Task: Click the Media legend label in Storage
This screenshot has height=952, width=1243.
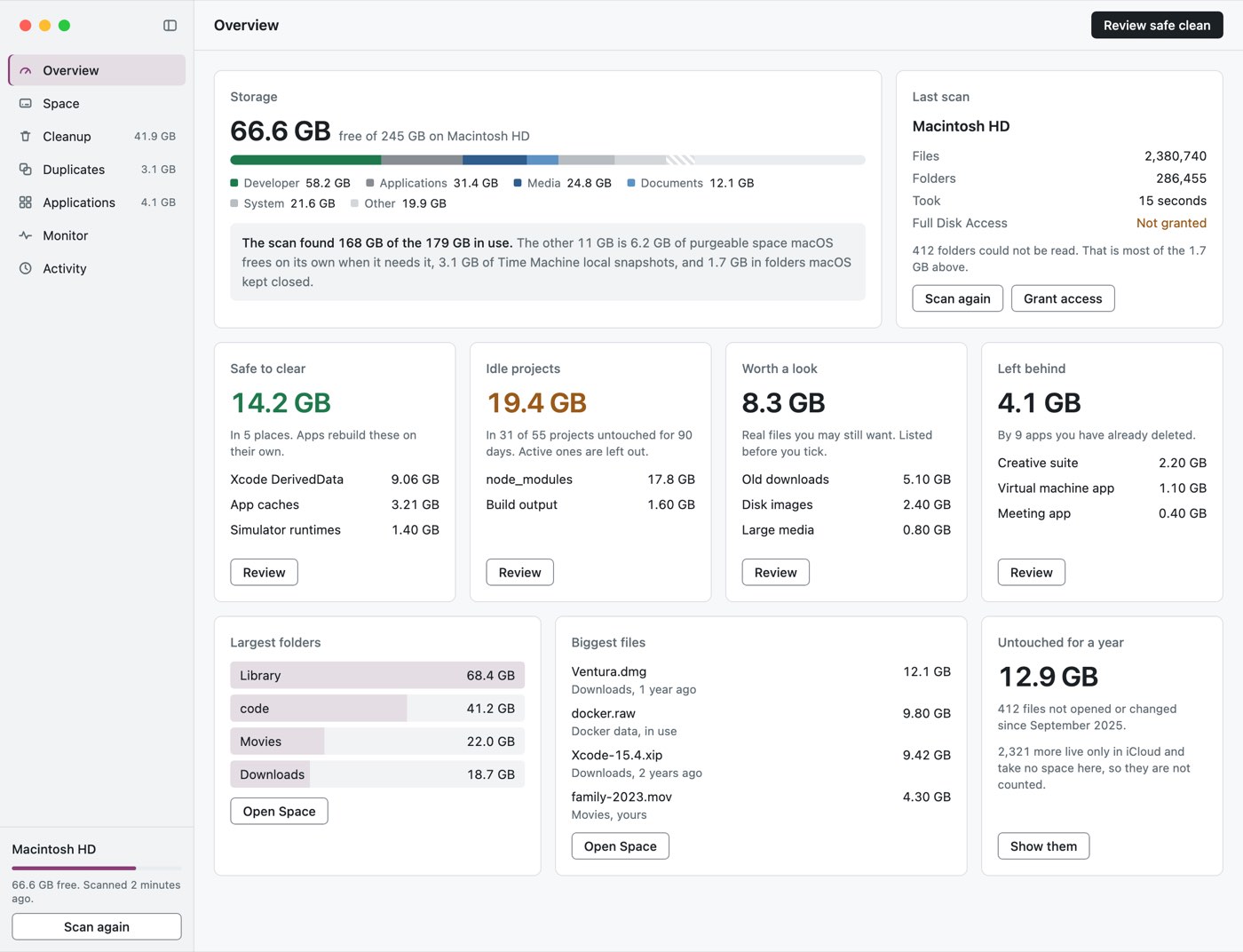Action: click(x=543, y=183)
